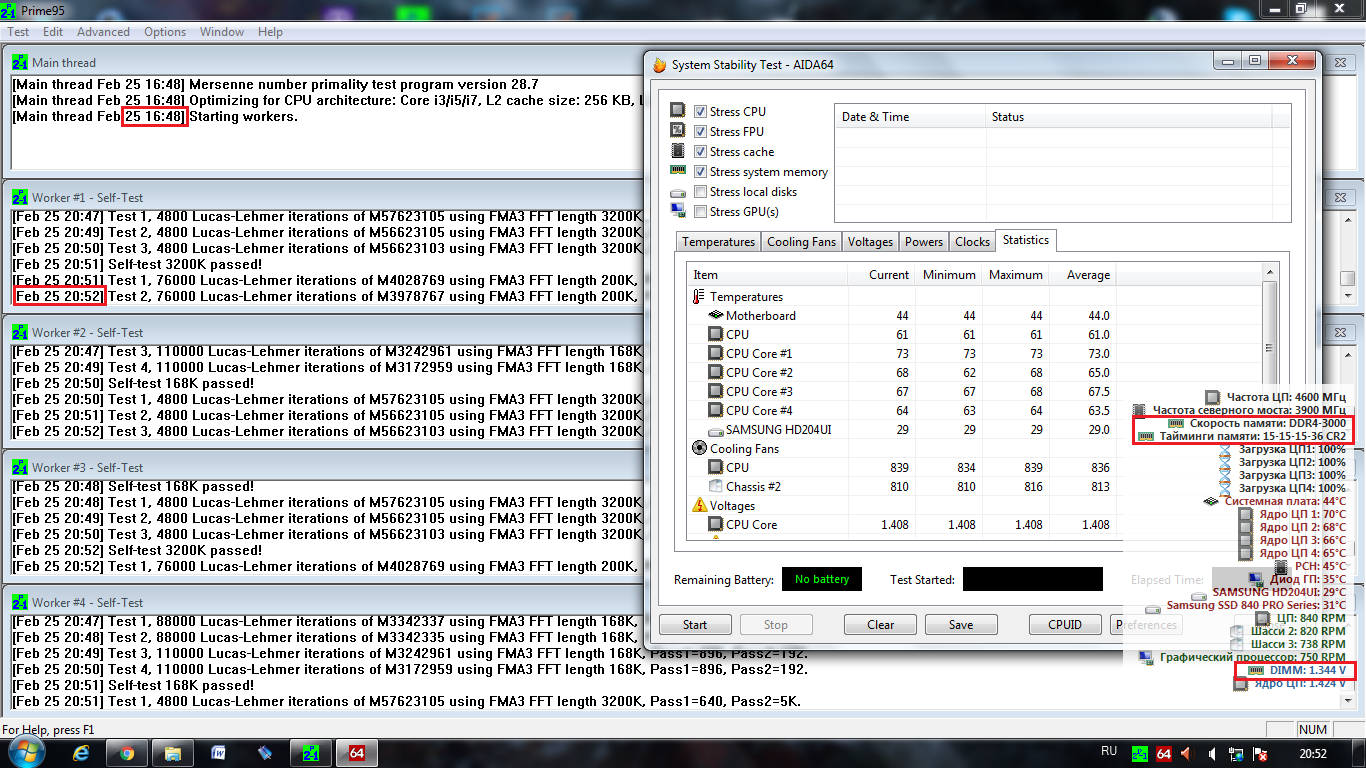Click the orange speaker tray icon
This screenshot has width=1366, height=768.
1186,753
